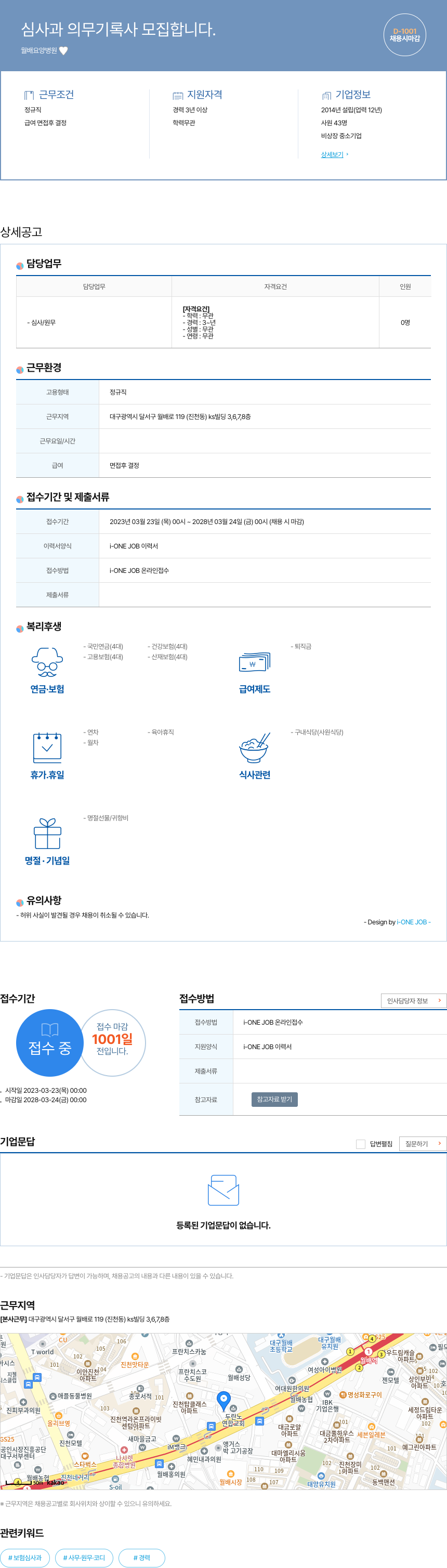Click the '0명' headcount cell
447x1568 pixels.
[405, 323]
